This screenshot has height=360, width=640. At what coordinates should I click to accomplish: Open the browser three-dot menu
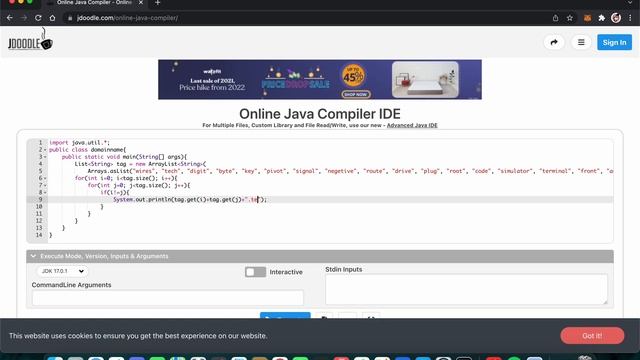pos(630,18)
